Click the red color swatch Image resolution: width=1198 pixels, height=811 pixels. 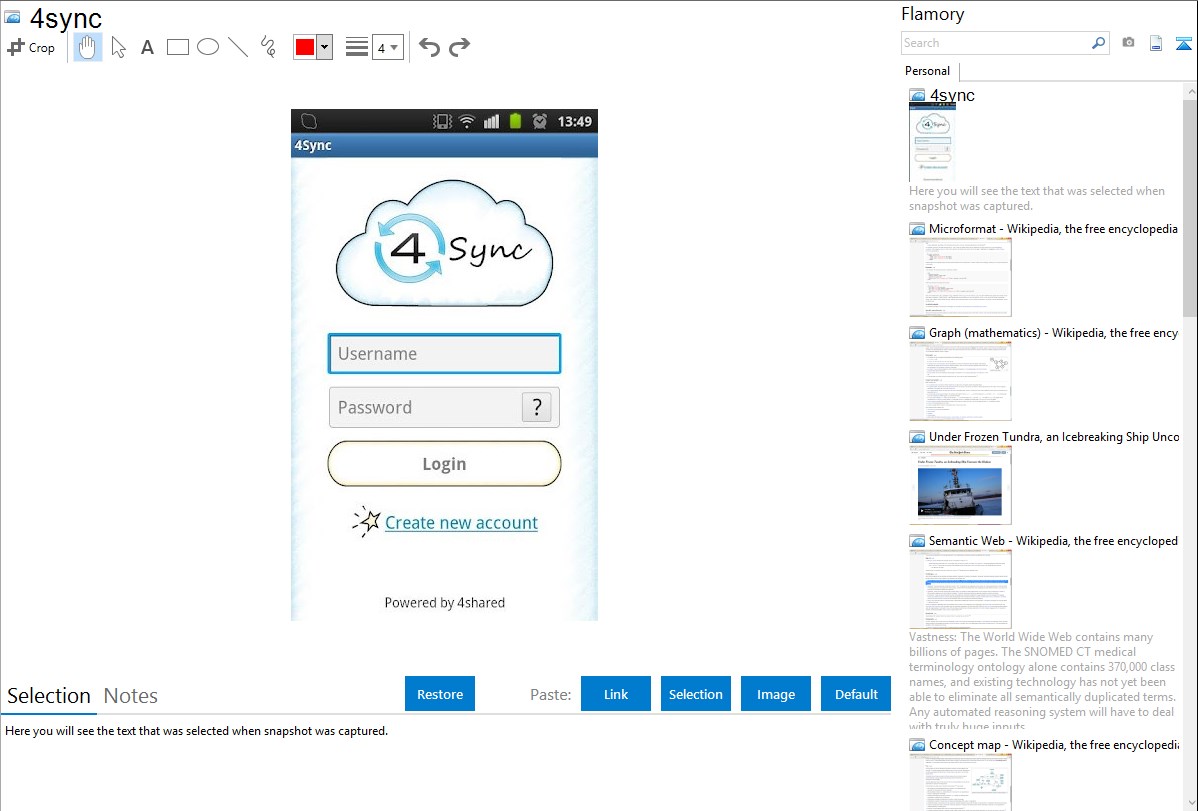[305, 47]
